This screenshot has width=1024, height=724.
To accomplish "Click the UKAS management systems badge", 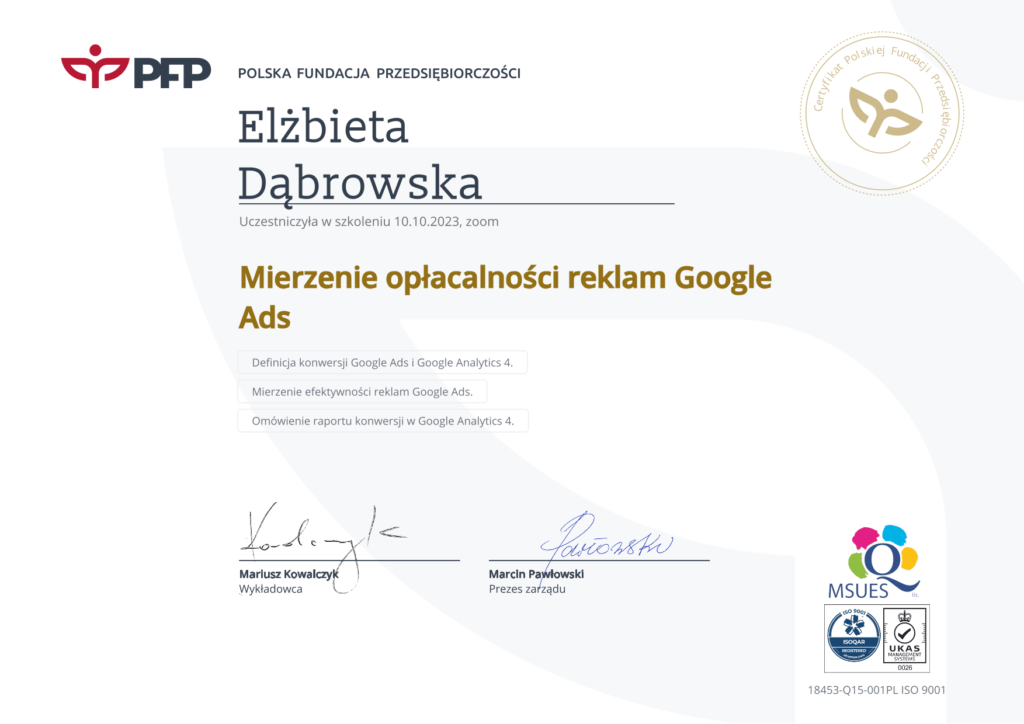I will pos(904,639).
